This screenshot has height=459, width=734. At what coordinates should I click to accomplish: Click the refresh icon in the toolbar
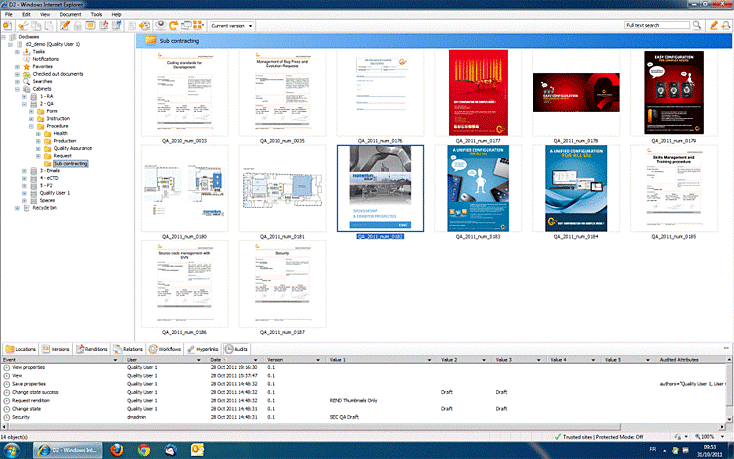click(x=173, y=24)
